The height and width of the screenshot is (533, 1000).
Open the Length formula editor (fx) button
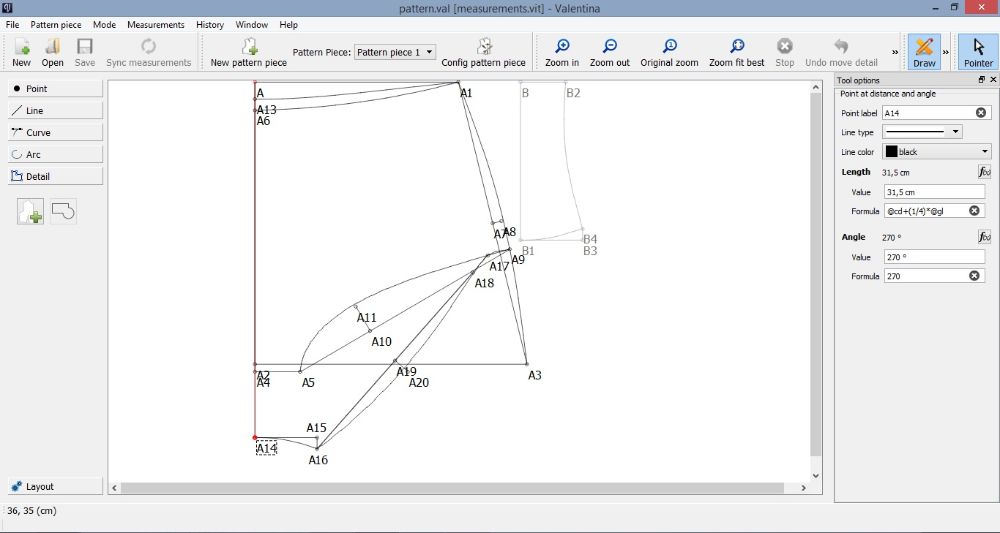983,172
